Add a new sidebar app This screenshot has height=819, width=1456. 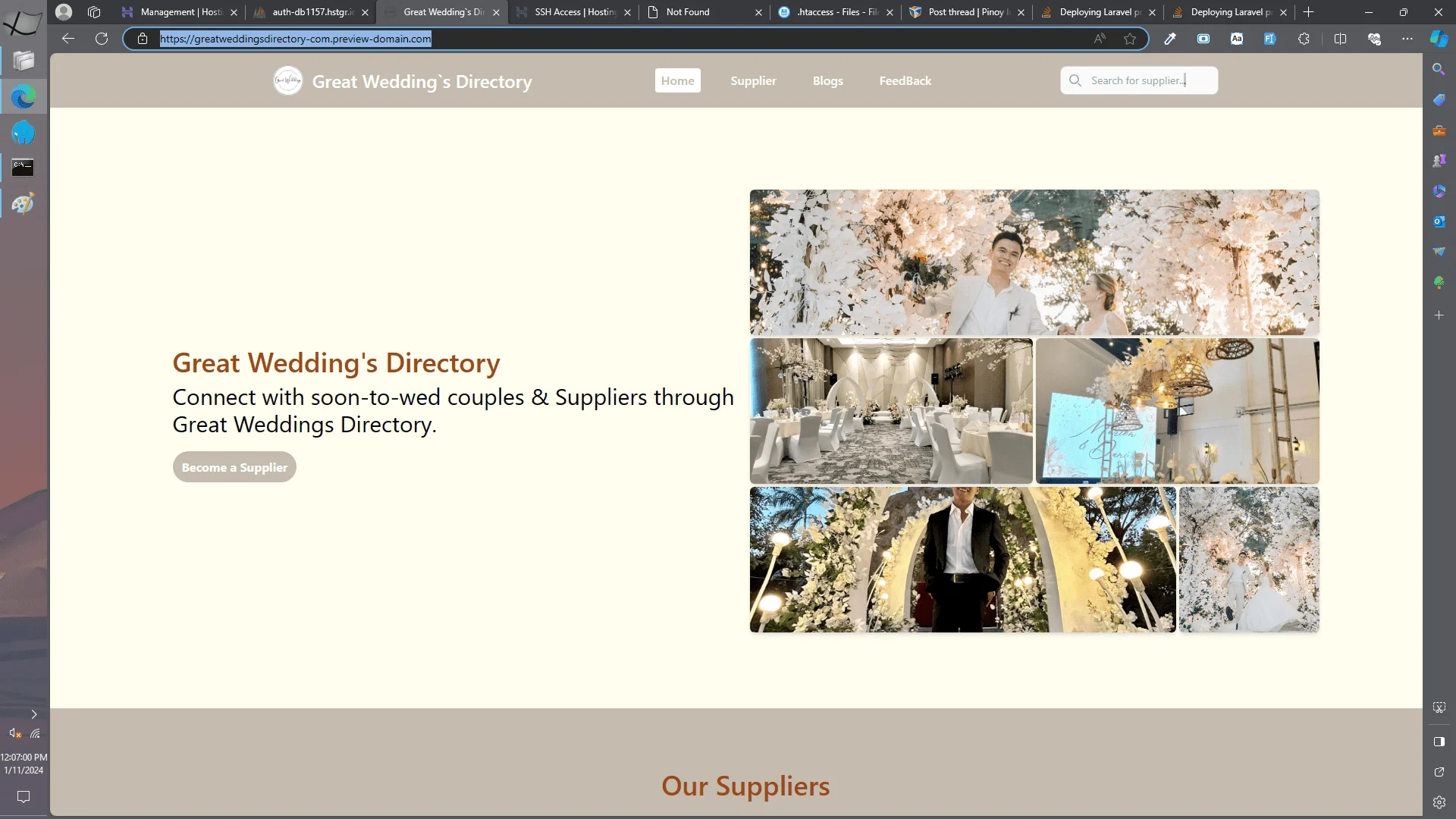[x=1439, y=315]
